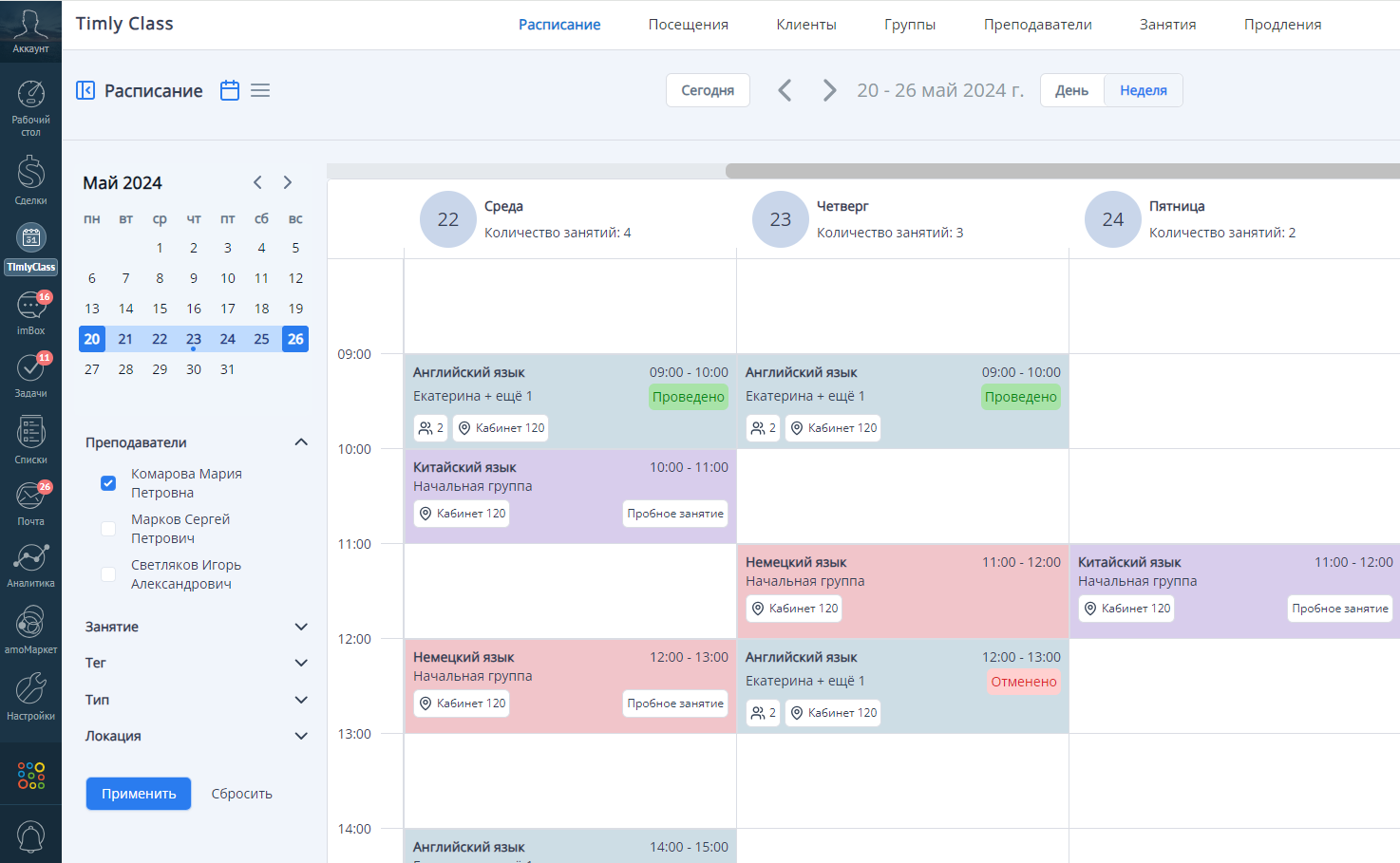This screenshot has height=863, width=1400.
Task: Click the Сбросить link to reset filters
Action: tap(240, 793)
